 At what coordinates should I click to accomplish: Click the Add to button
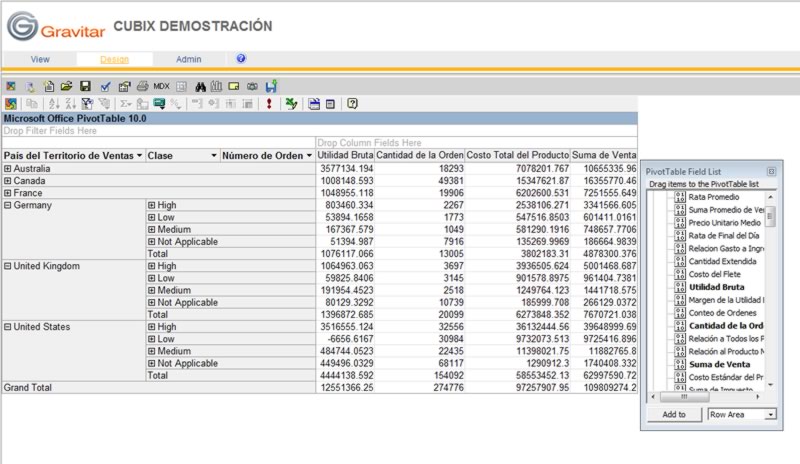[x=674, y=414]
